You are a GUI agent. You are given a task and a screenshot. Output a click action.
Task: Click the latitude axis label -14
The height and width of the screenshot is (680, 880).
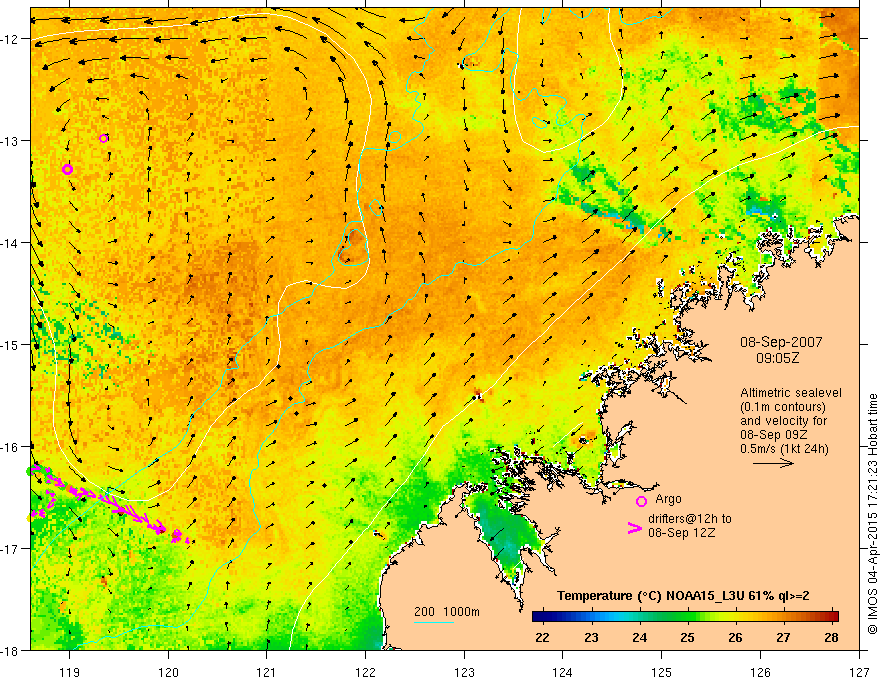coord(11,242)
